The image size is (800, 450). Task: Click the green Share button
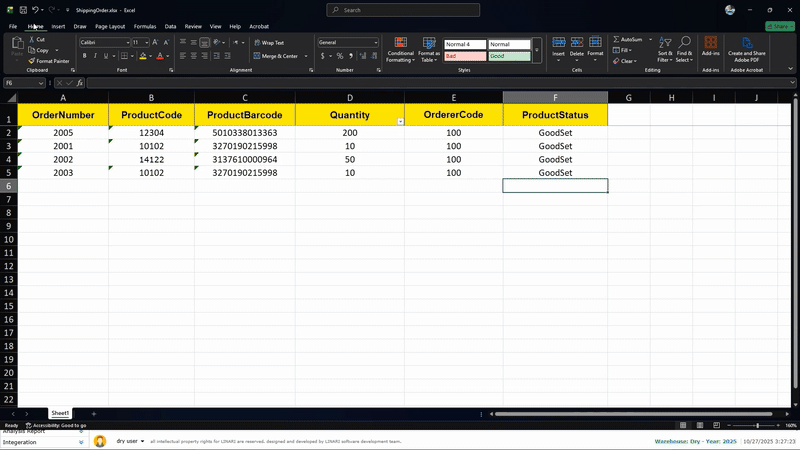779,26
